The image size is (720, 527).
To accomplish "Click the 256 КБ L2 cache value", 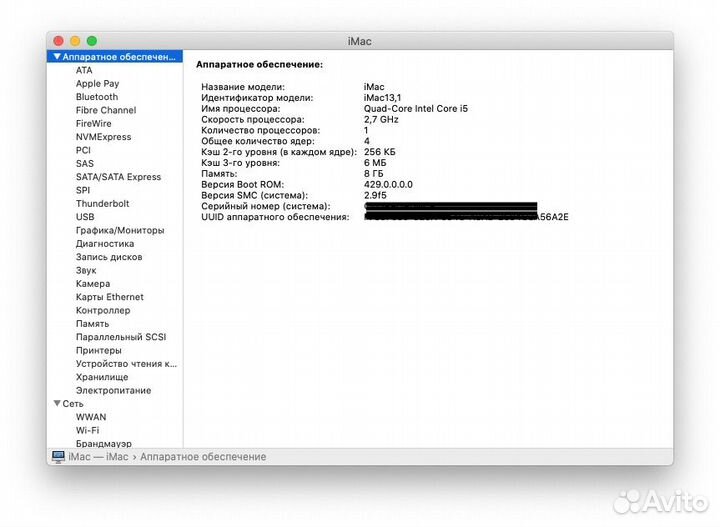I will [379, 152].
